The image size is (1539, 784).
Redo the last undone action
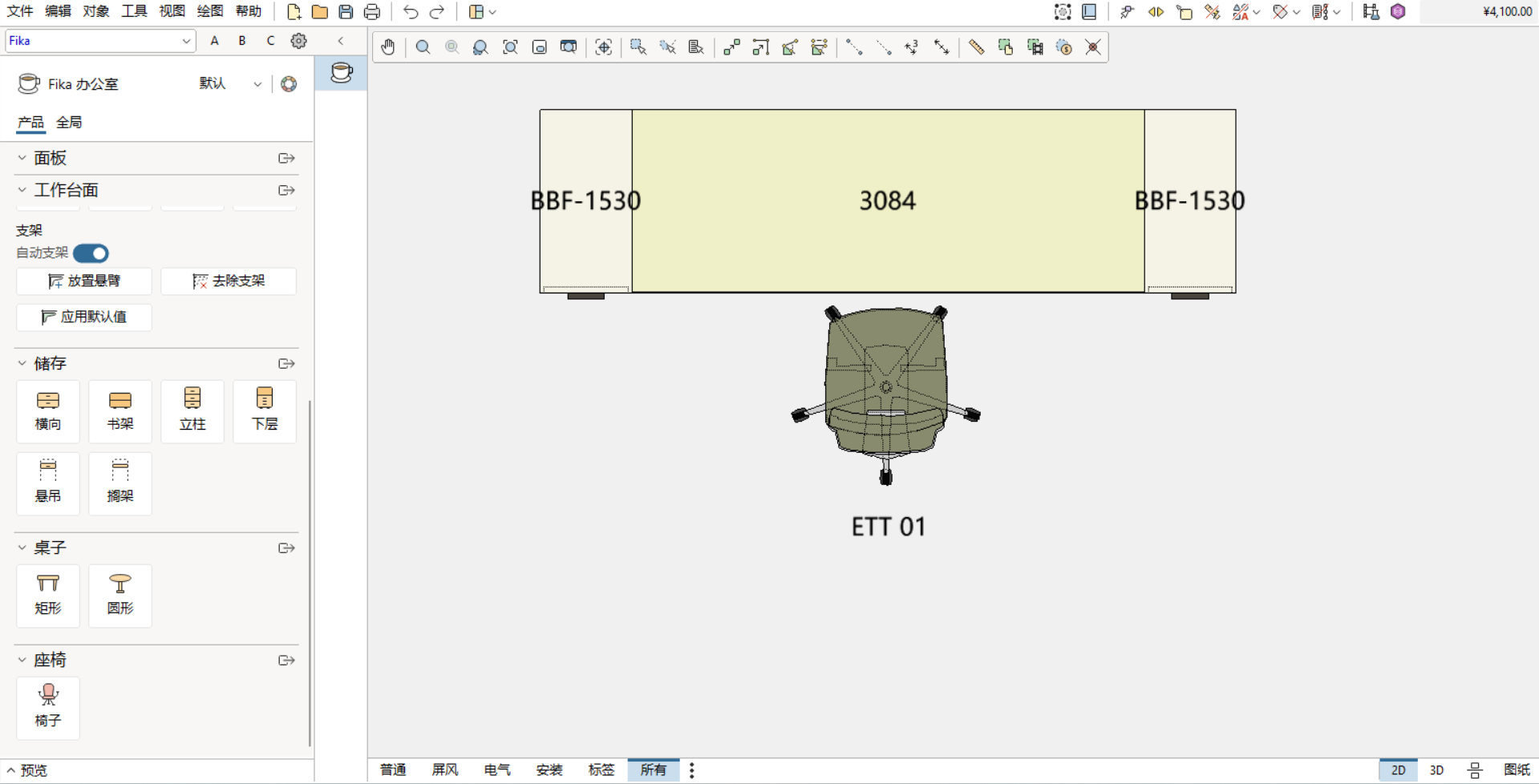[437, 12]
